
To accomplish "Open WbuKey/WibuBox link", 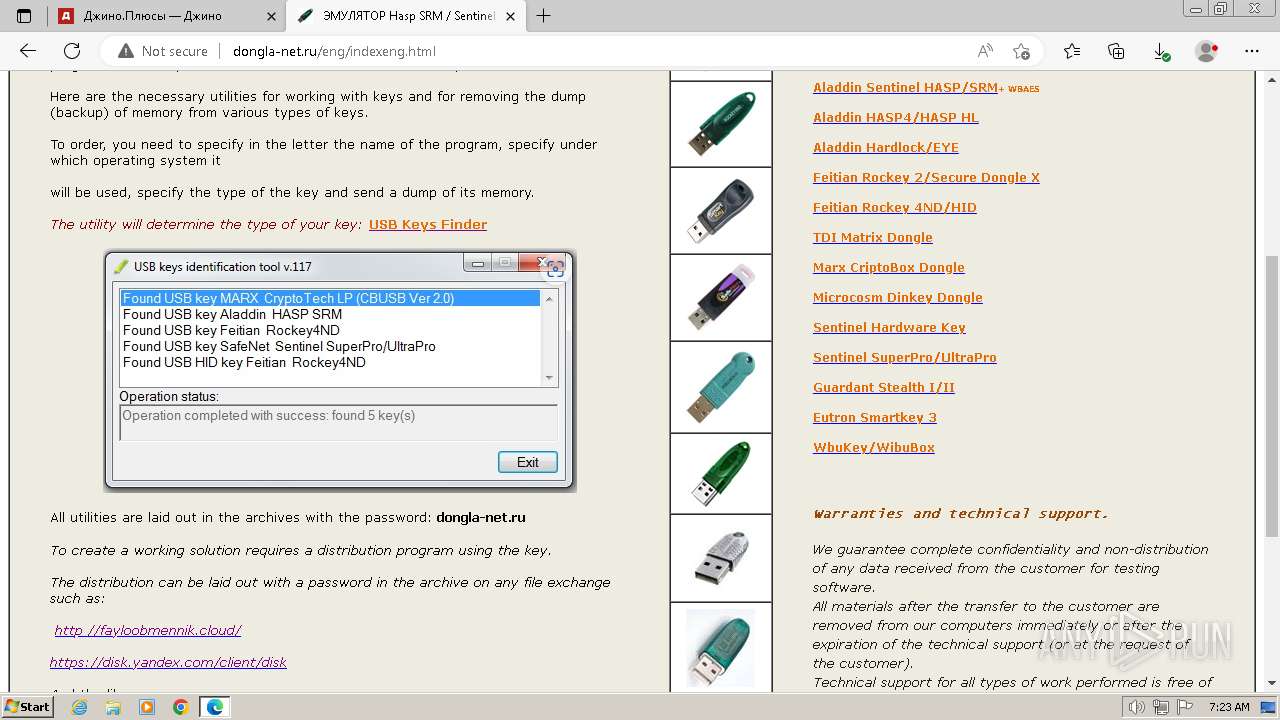I will click(874, 448).
